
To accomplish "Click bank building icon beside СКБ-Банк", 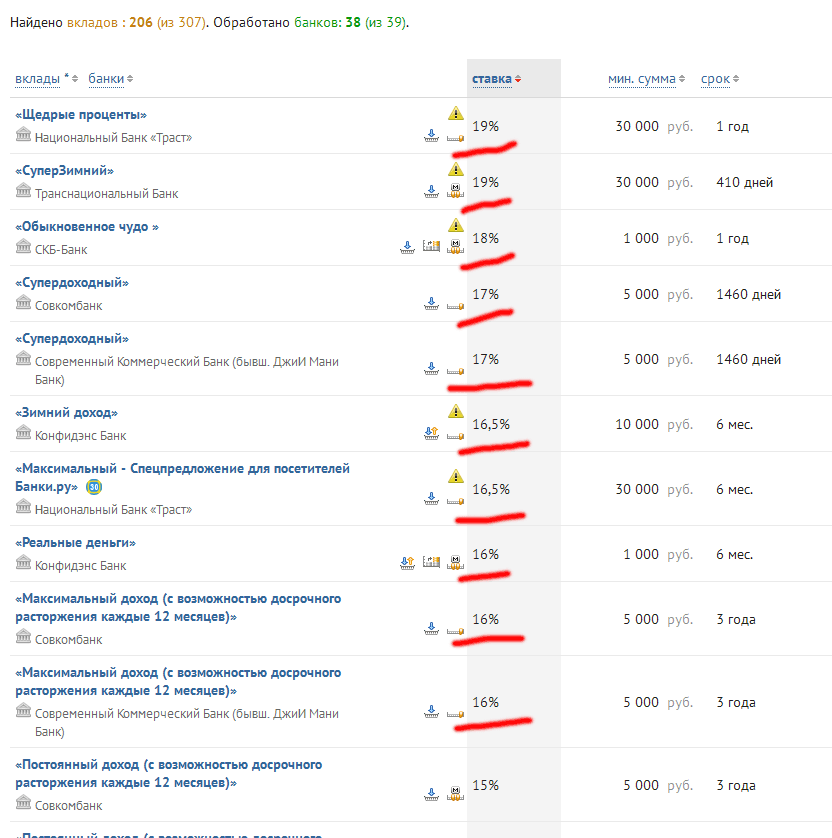I will pos(23,247).
